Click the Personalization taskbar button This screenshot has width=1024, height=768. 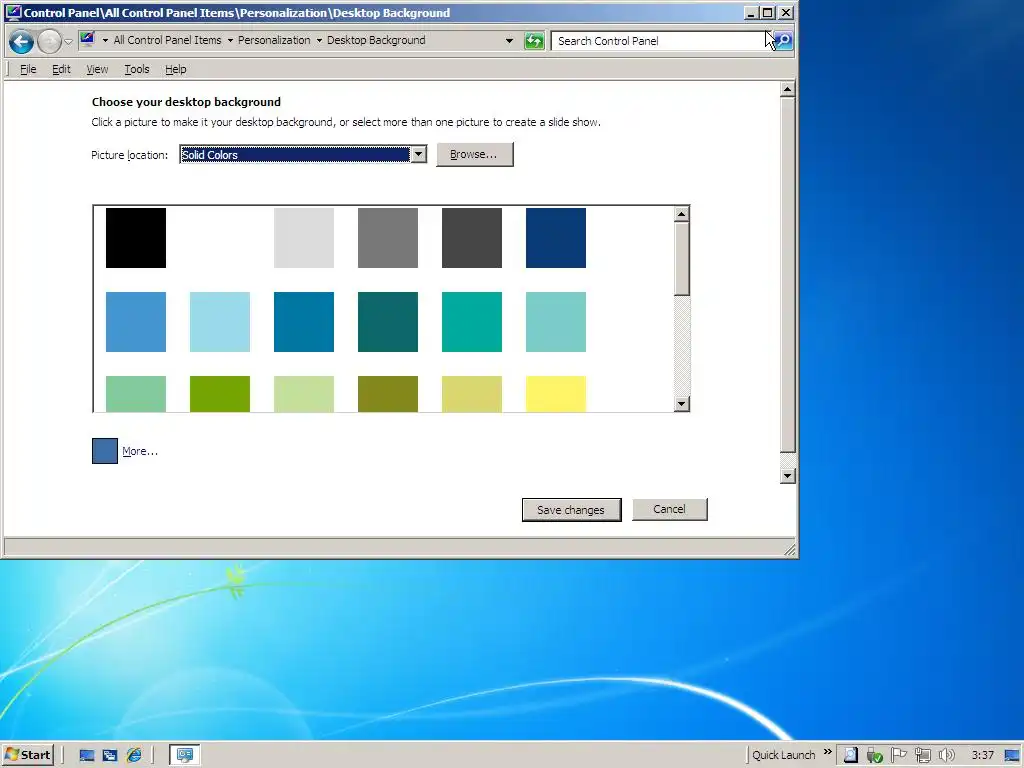click(185, 755)
